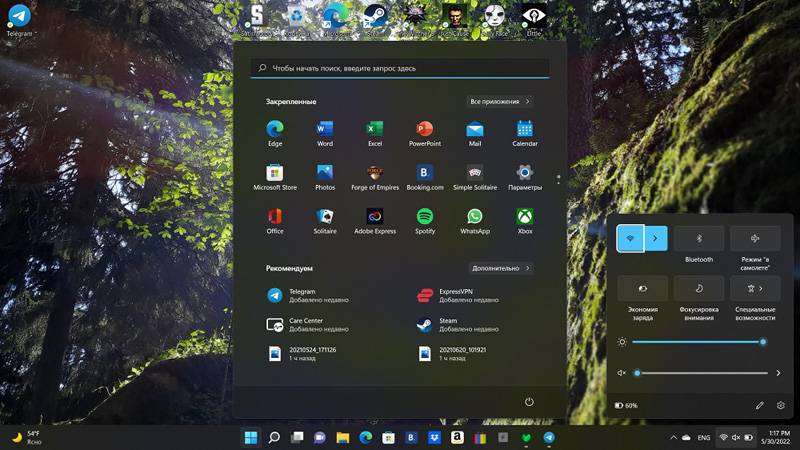The width and height of the screenshot is (800, 450).
Task: Open the Steam desktop shortcut
Action: pyautogui.click(x=375, y=20)
